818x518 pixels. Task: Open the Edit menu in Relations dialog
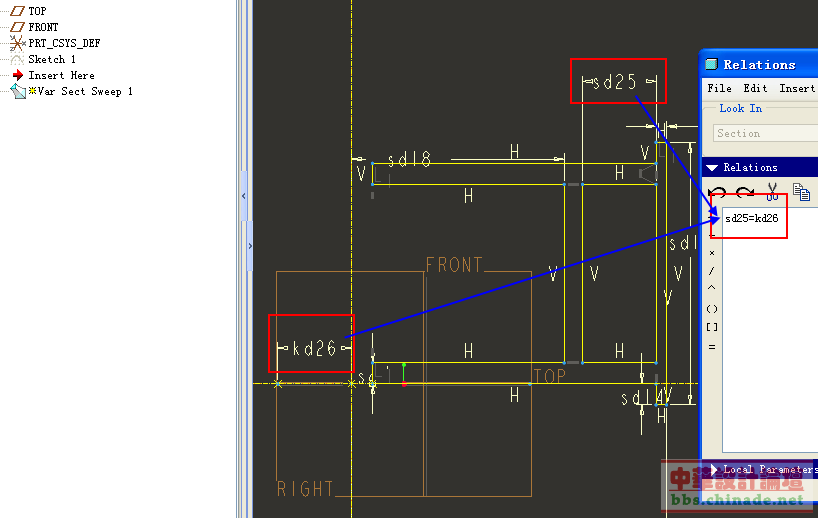point(755,88)
